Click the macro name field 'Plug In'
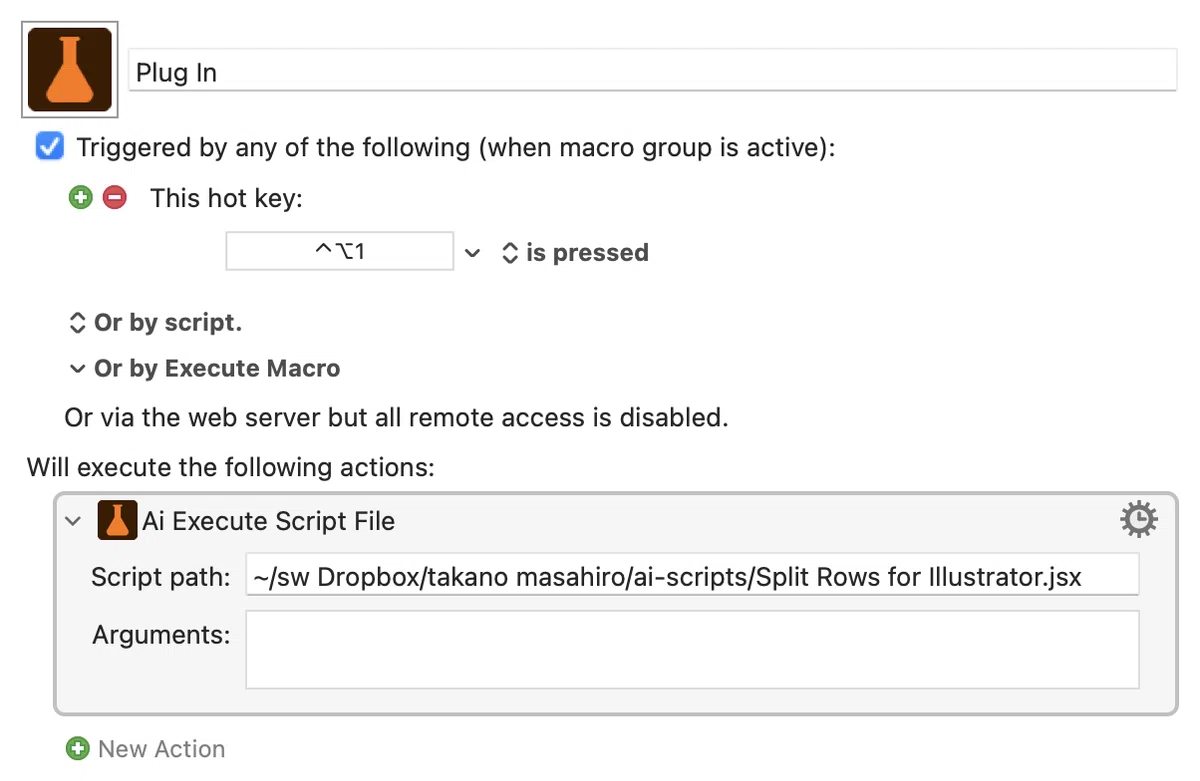The image size is (1200, 781). pos(653,72)
